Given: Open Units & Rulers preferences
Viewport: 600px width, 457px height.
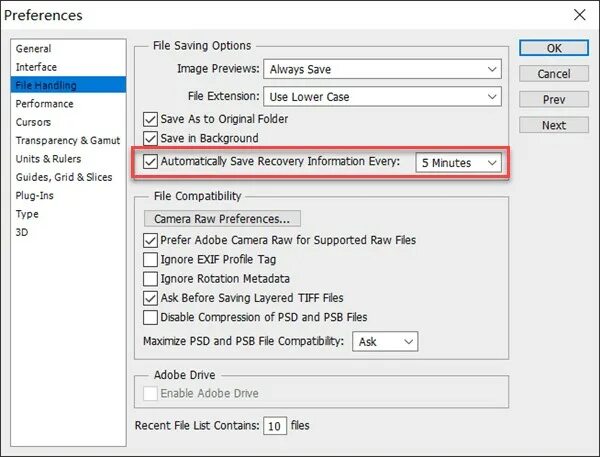Looking at the screenshot, I should pos(48,159).
